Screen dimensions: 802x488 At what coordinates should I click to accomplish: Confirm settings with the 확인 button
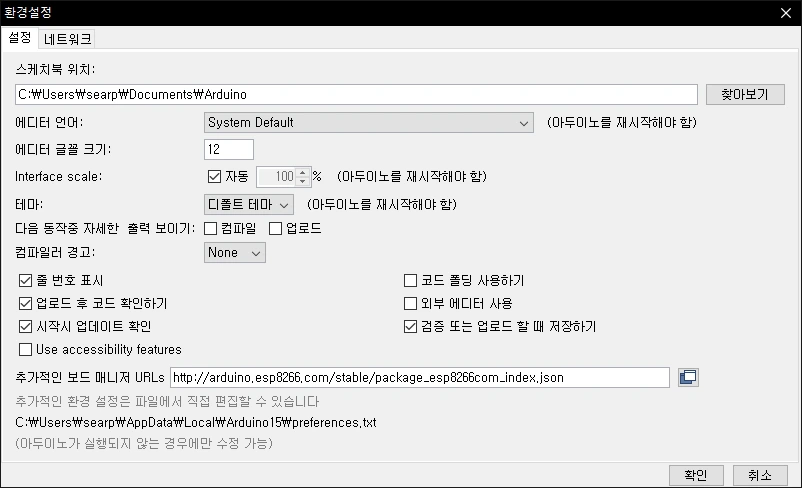click(x=696, y=475)
